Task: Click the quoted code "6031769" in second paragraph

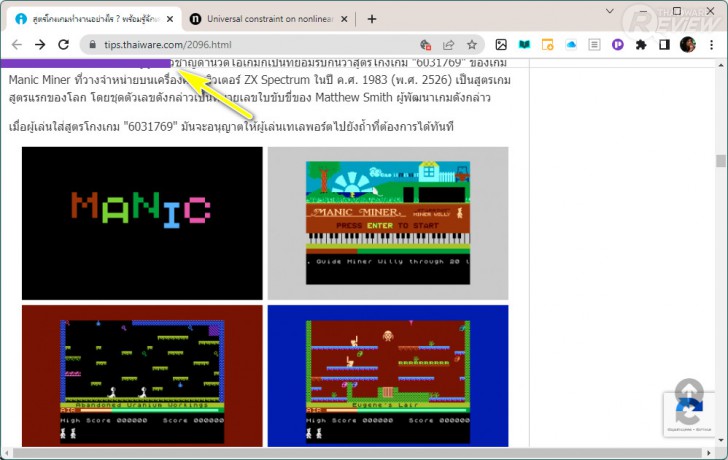Action: point(150,127)
